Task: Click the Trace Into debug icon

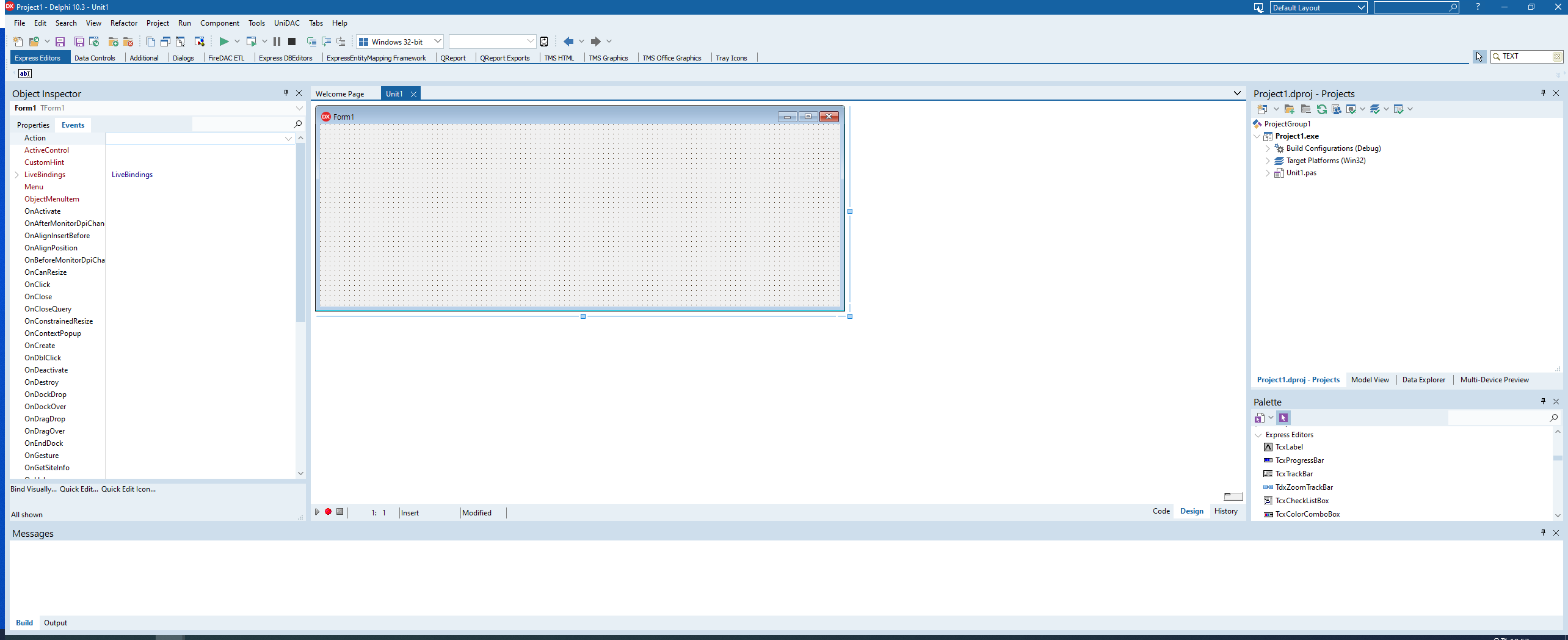Action: click(x=311, y=42)
